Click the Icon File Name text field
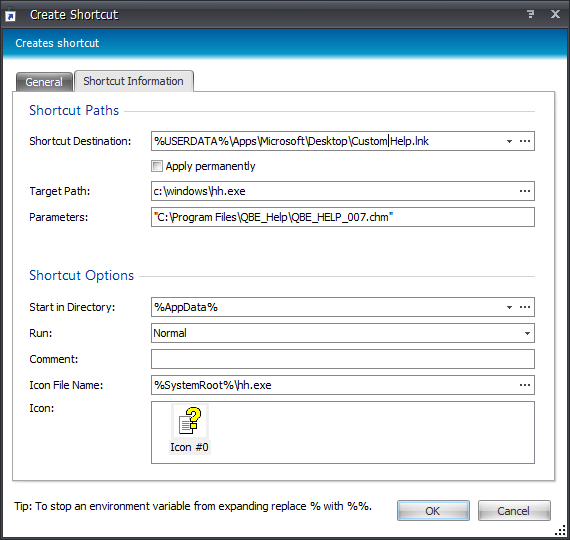The image size is (570, 540). (x=334, y=385)
